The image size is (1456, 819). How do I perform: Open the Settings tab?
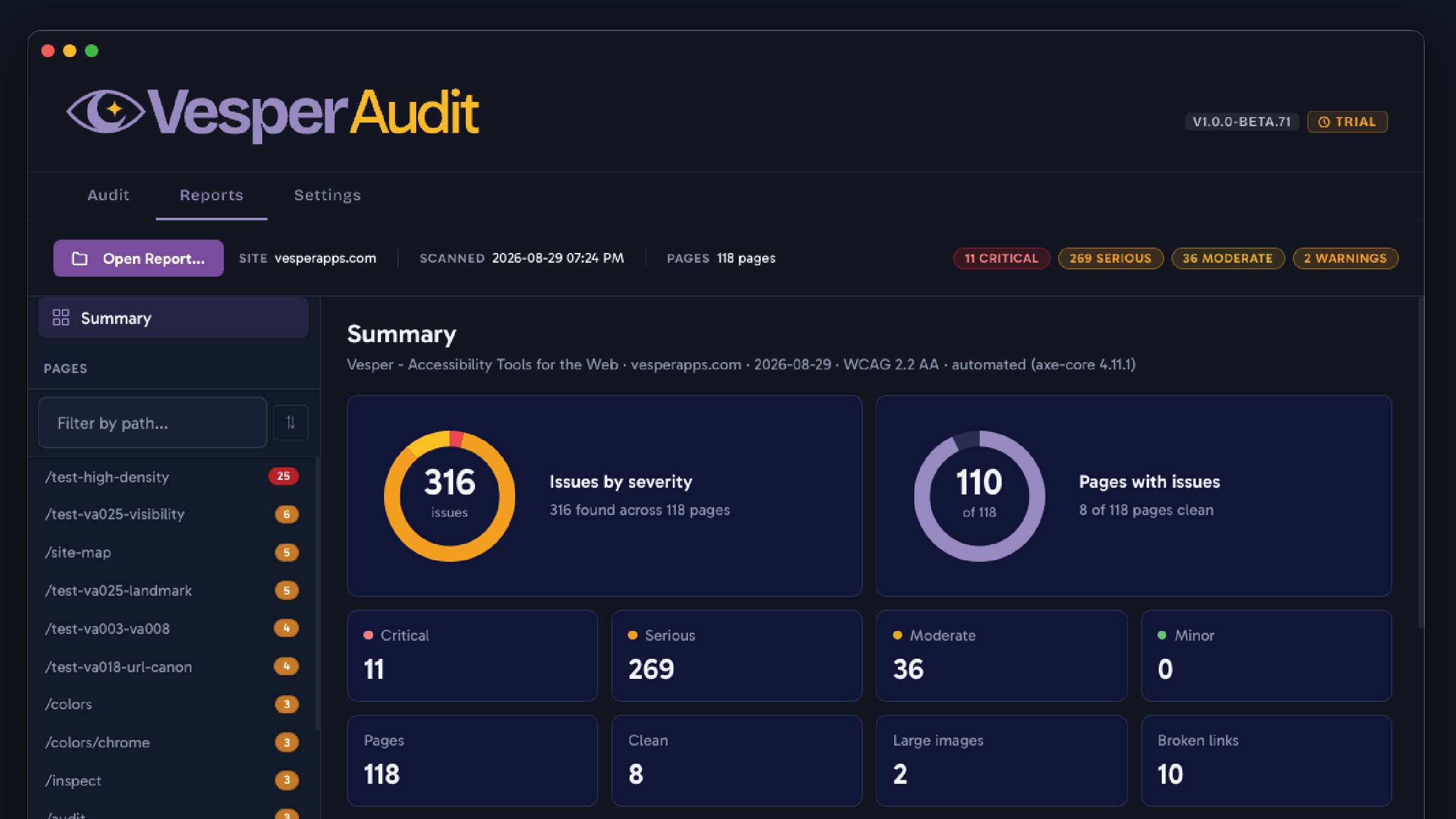(x=328, y=195)
